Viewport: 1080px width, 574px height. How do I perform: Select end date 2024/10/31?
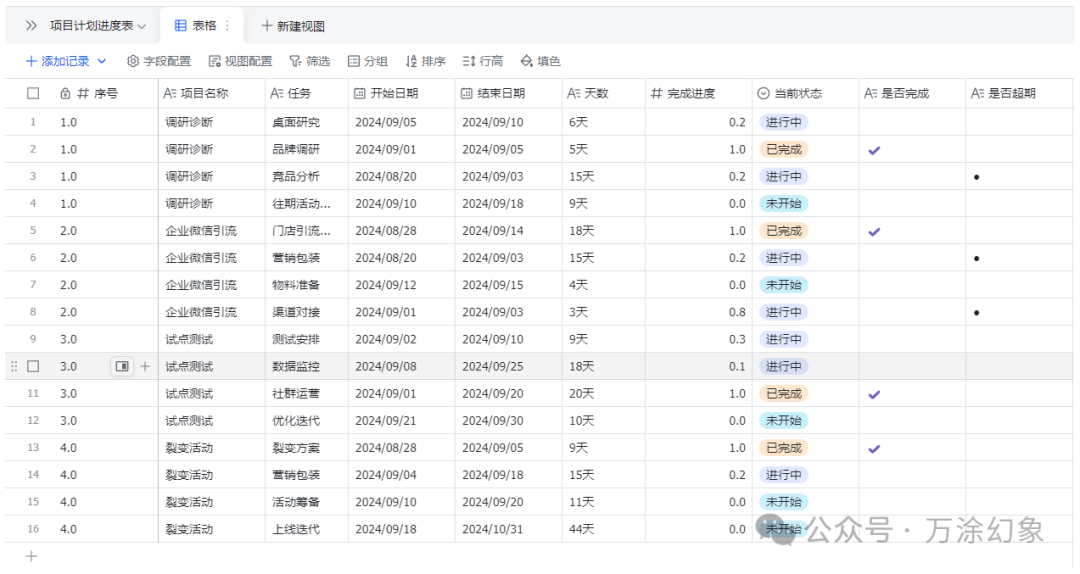[508, 529]
